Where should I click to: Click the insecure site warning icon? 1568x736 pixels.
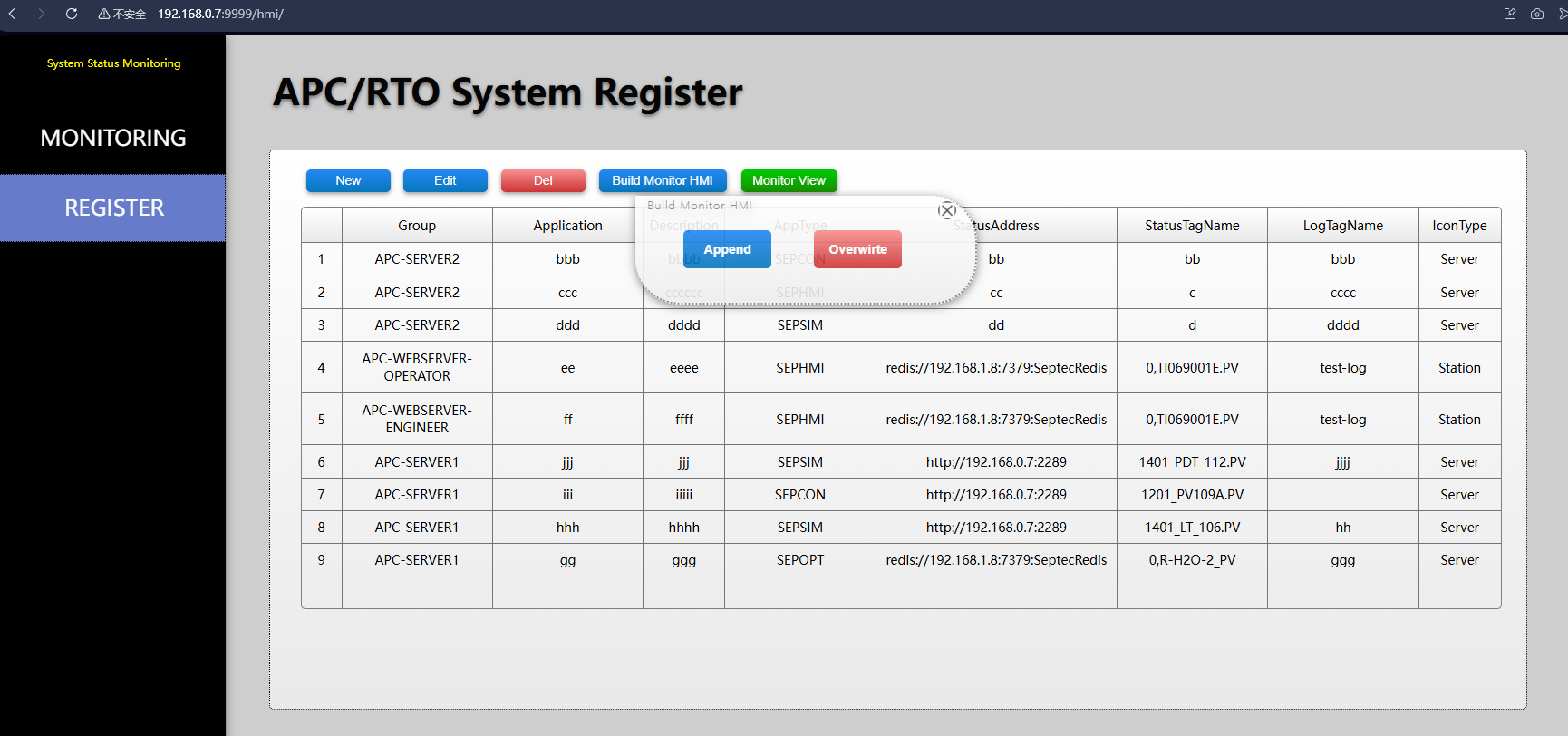point(104,15)
